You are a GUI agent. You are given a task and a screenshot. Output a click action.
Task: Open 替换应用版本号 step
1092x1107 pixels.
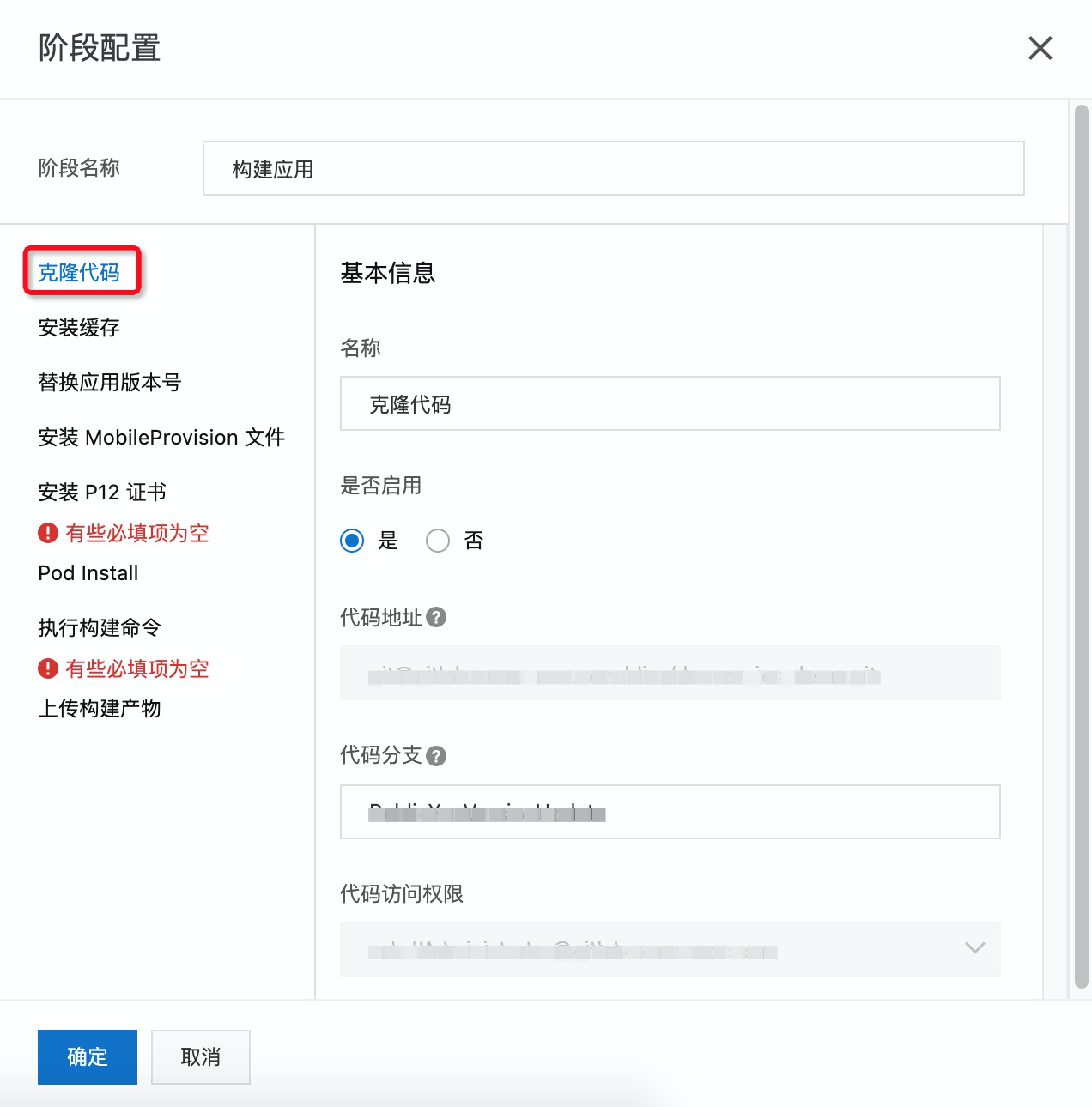tap(110, 382)
